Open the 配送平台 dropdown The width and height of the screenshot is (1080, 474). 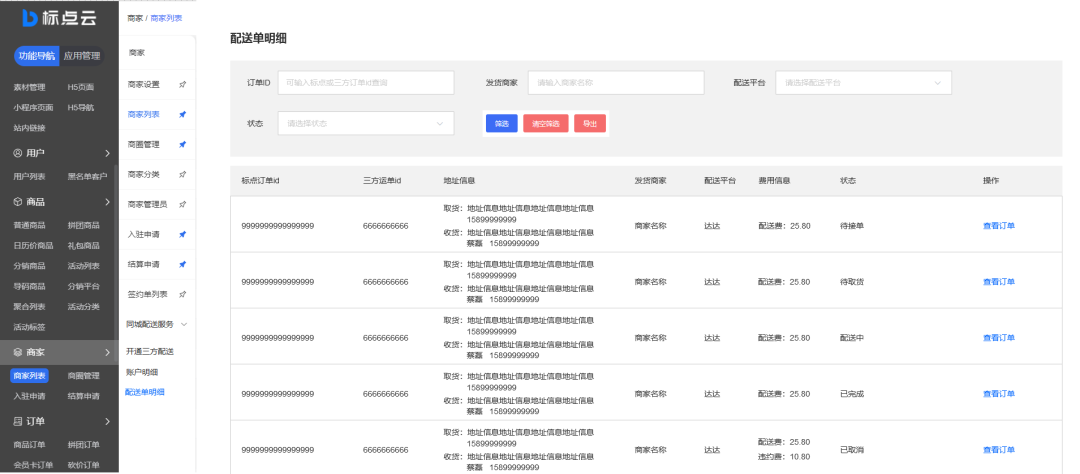tap(864, 83)
